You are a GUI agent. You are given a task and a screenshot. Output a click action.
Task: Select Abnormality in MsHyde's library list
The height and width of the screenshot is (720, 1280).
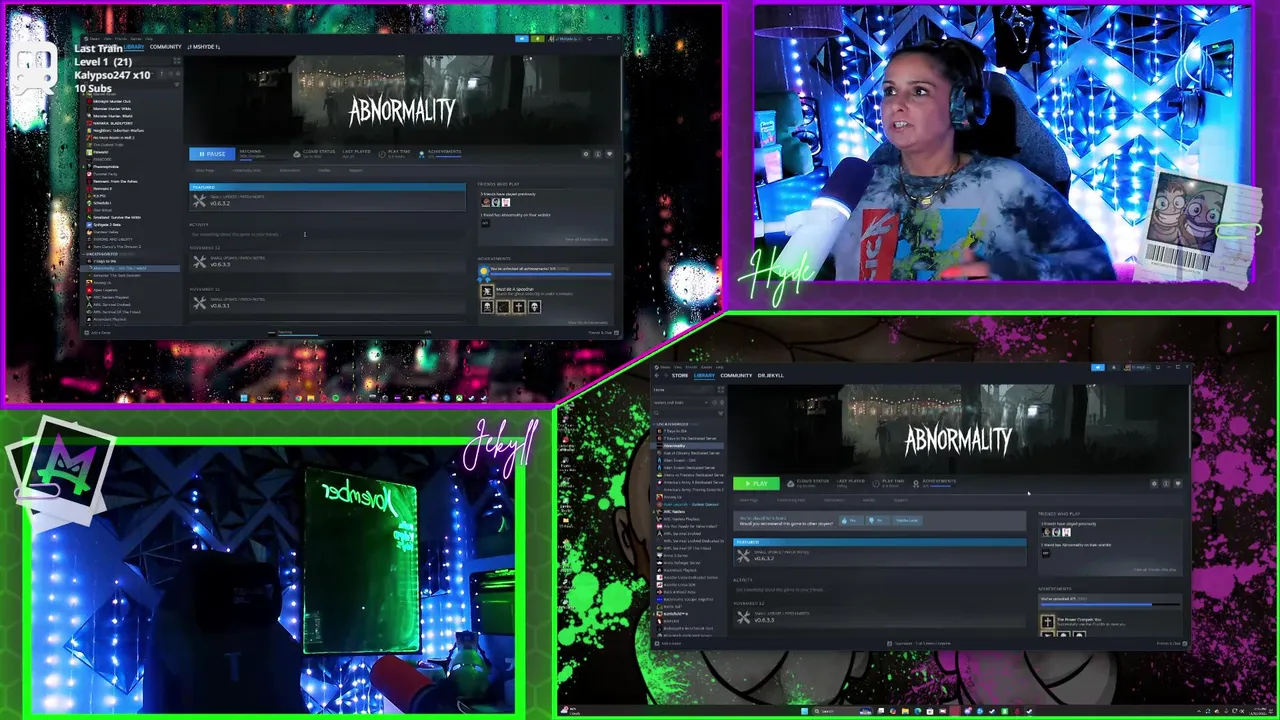(x=130, y=268)
